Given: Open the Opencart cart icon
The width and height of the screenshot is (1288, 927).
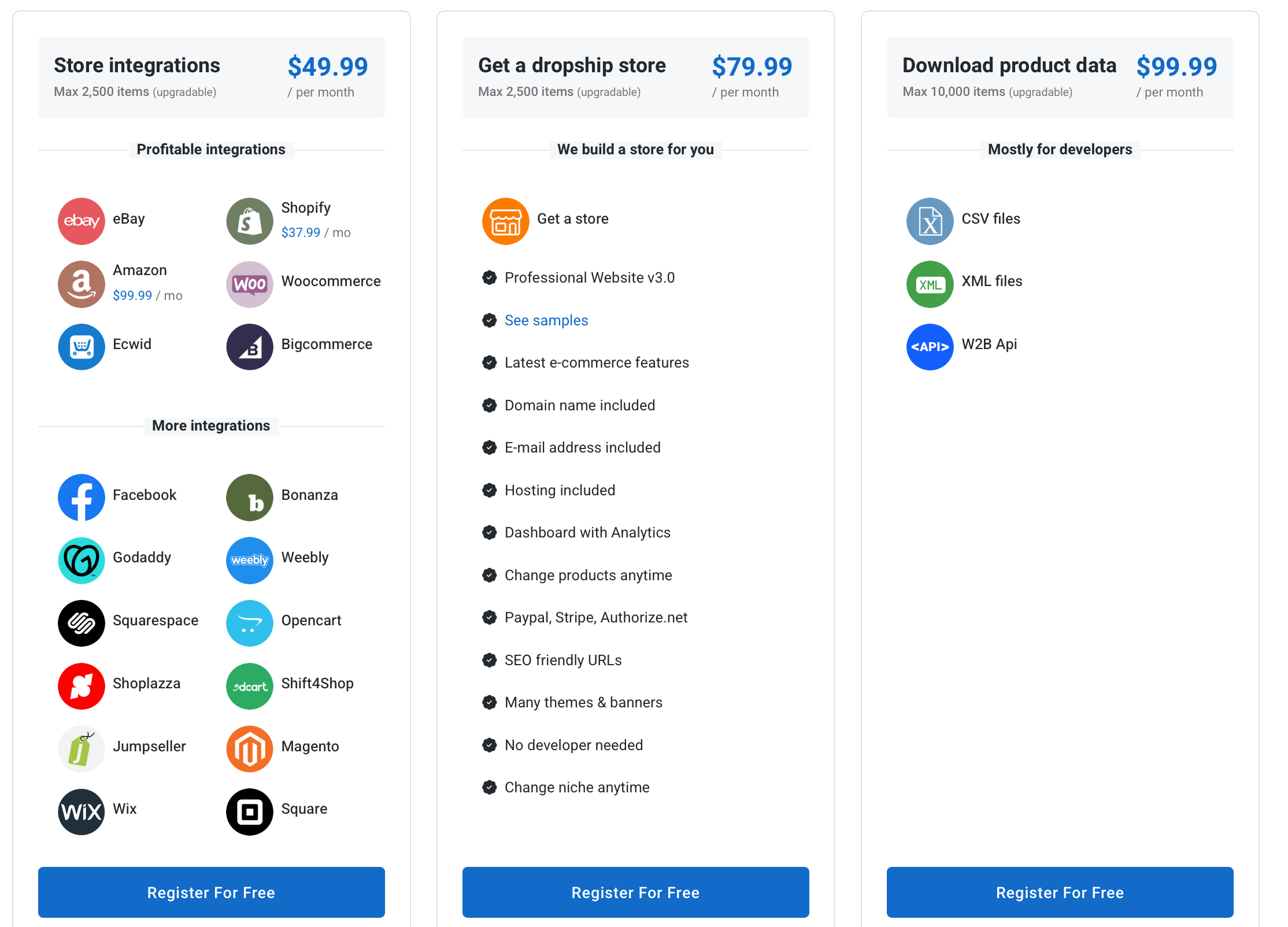Looking at the screenshot, I should (x=250, y=623).
